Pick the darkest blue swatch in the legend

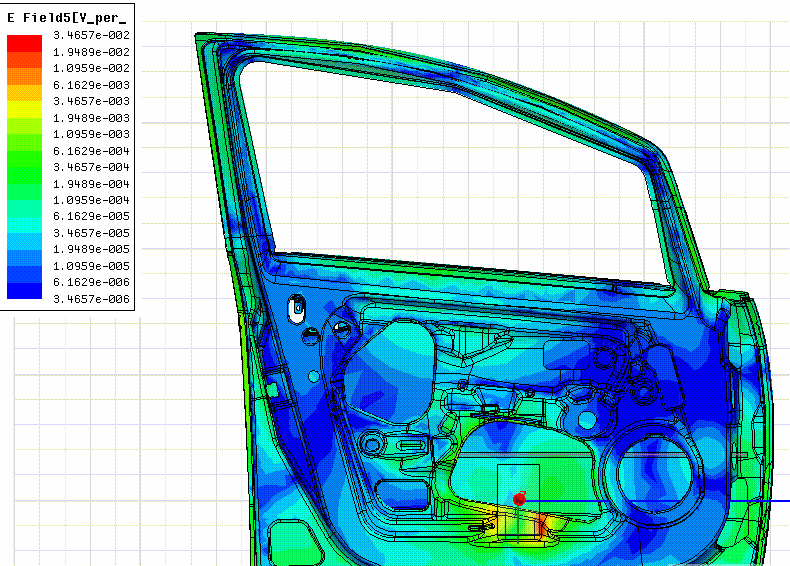(24, 291)
